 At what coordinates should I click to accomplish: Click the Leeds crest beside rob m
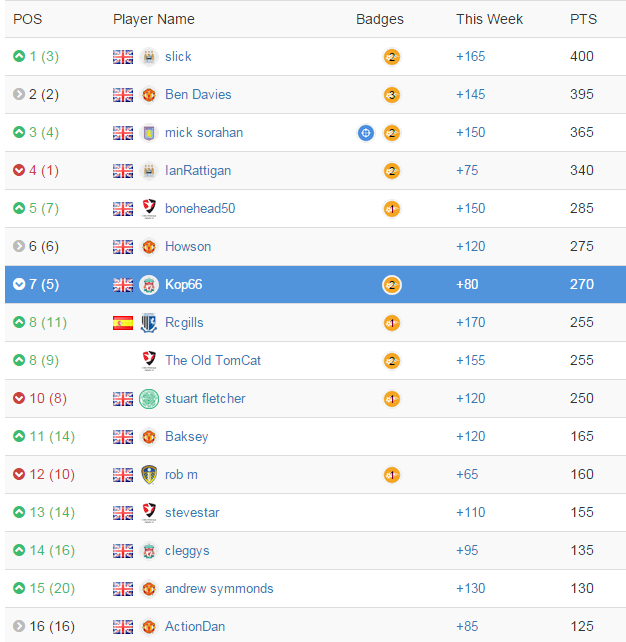pyautogui.click(x=149, y=475)
